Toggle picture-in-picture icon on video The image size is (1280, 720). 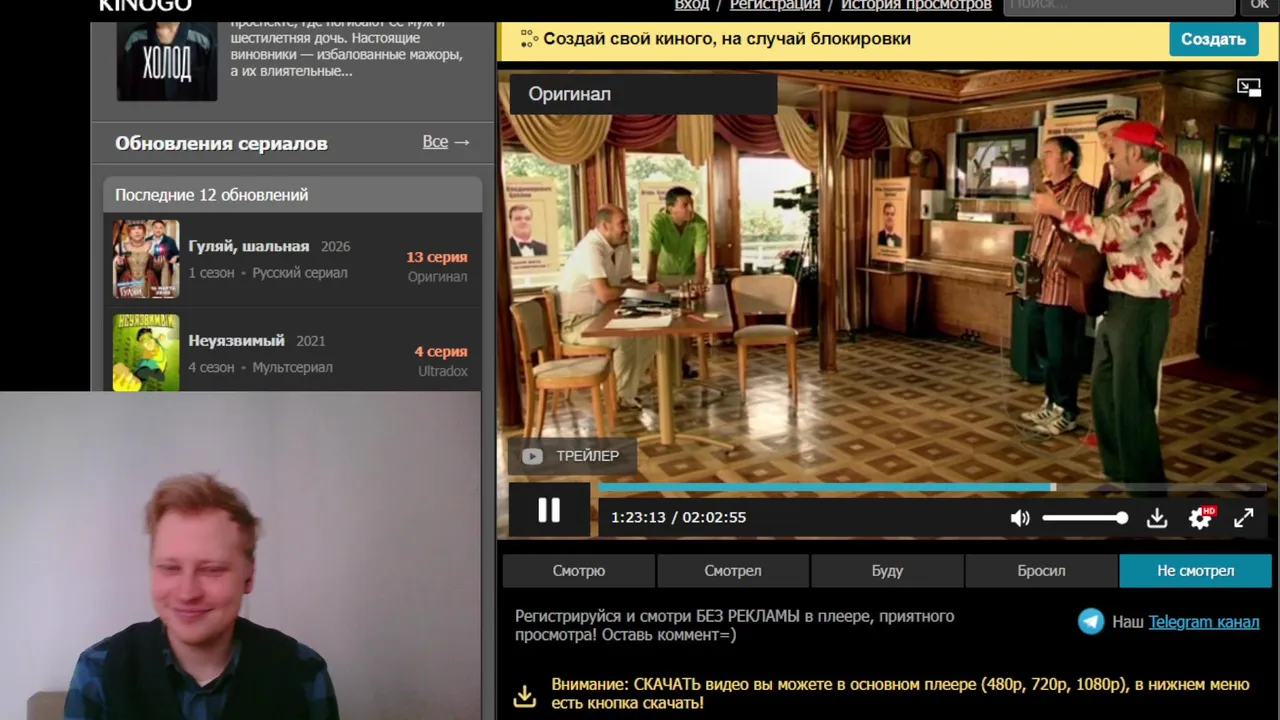(1249, 88)
